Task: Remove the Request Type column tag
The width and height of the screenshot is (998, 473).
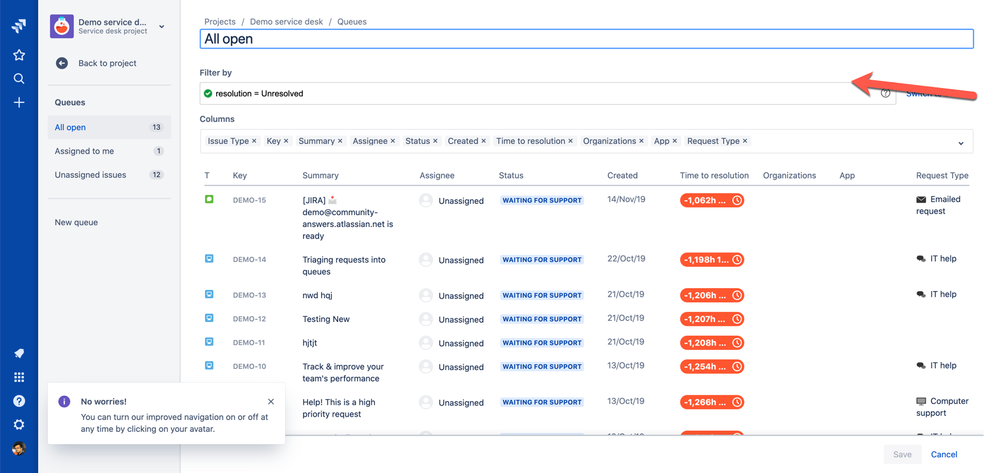Action: pos(745,142)
